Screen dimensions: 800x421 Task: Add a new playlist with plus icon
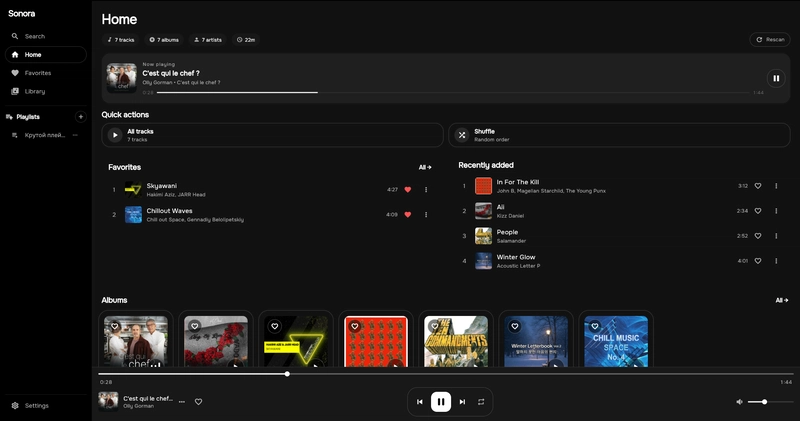click(x=81, y=117)
